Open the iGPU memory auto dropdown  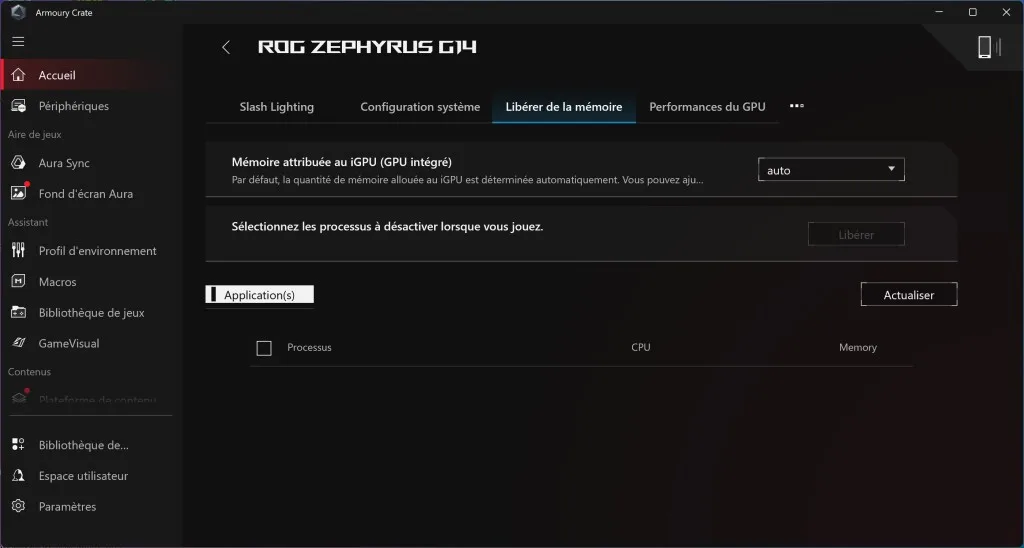pyautogui.click(x=831, y=170)
